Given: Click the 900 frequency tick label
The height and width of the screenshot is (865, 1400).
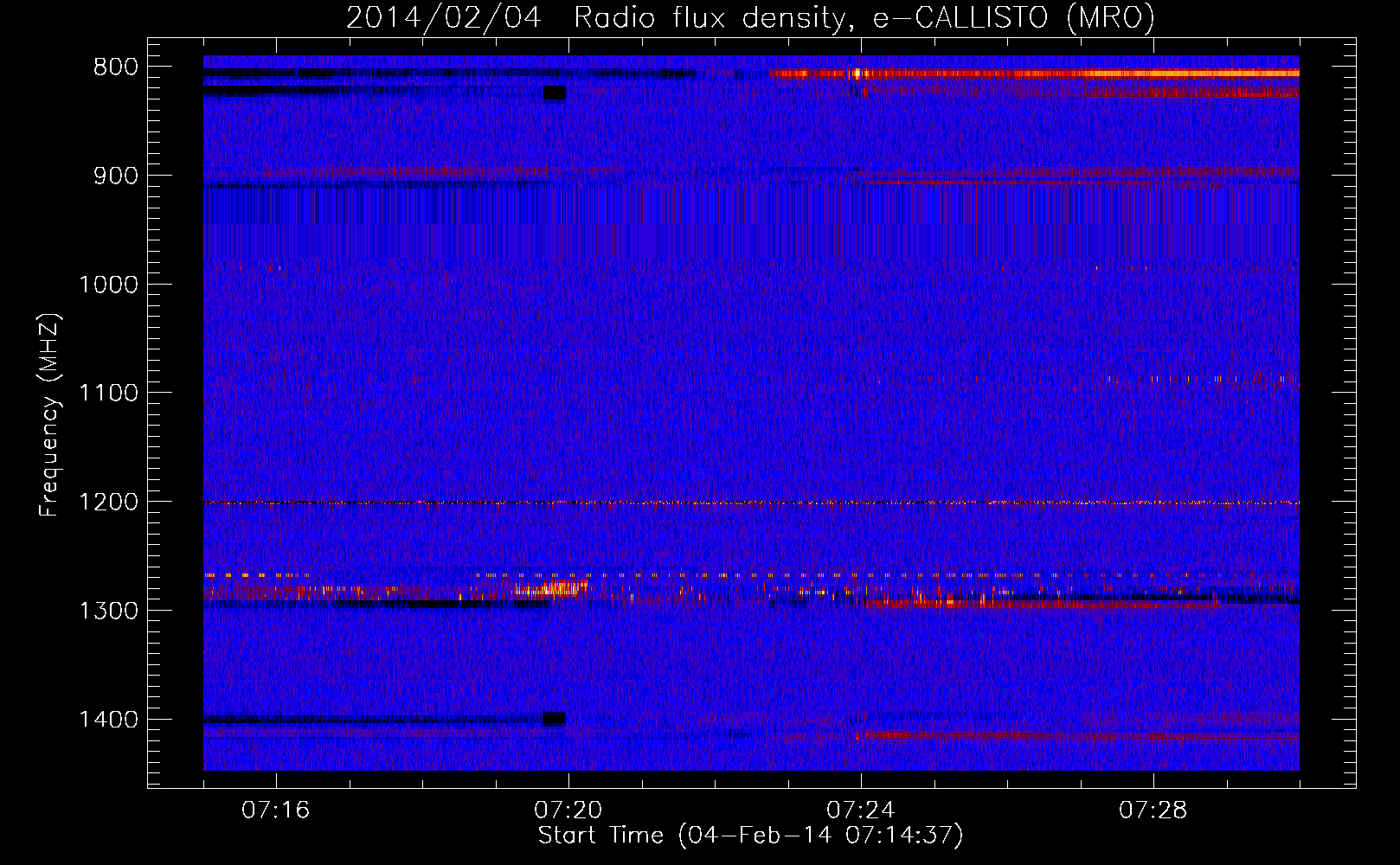Looking at the screenshot, I should [115, 176].
